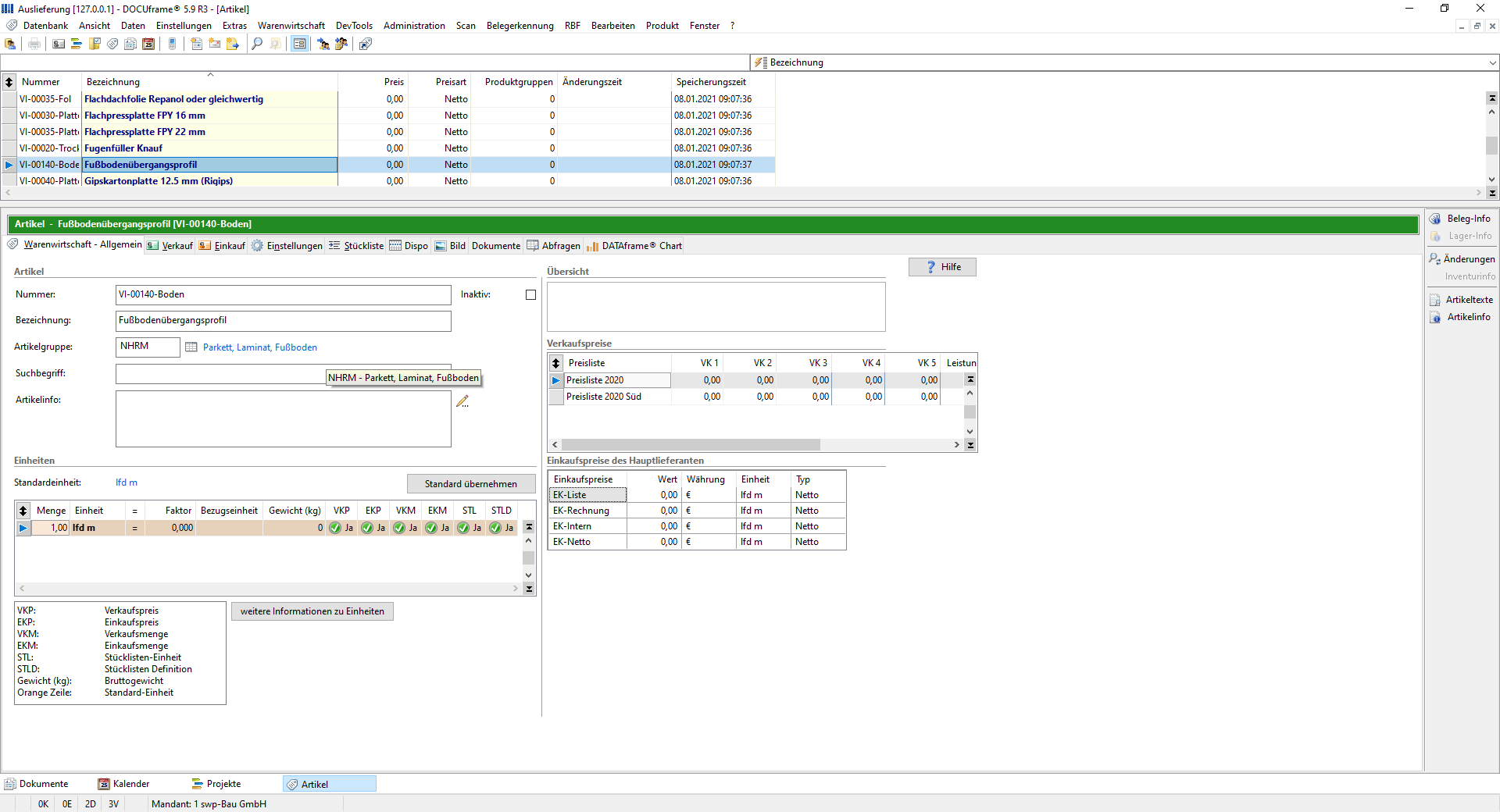Screen dimensions: 1500x812
Task: Expand the Bezeichnung search field dropdown
Action: 1492,62
